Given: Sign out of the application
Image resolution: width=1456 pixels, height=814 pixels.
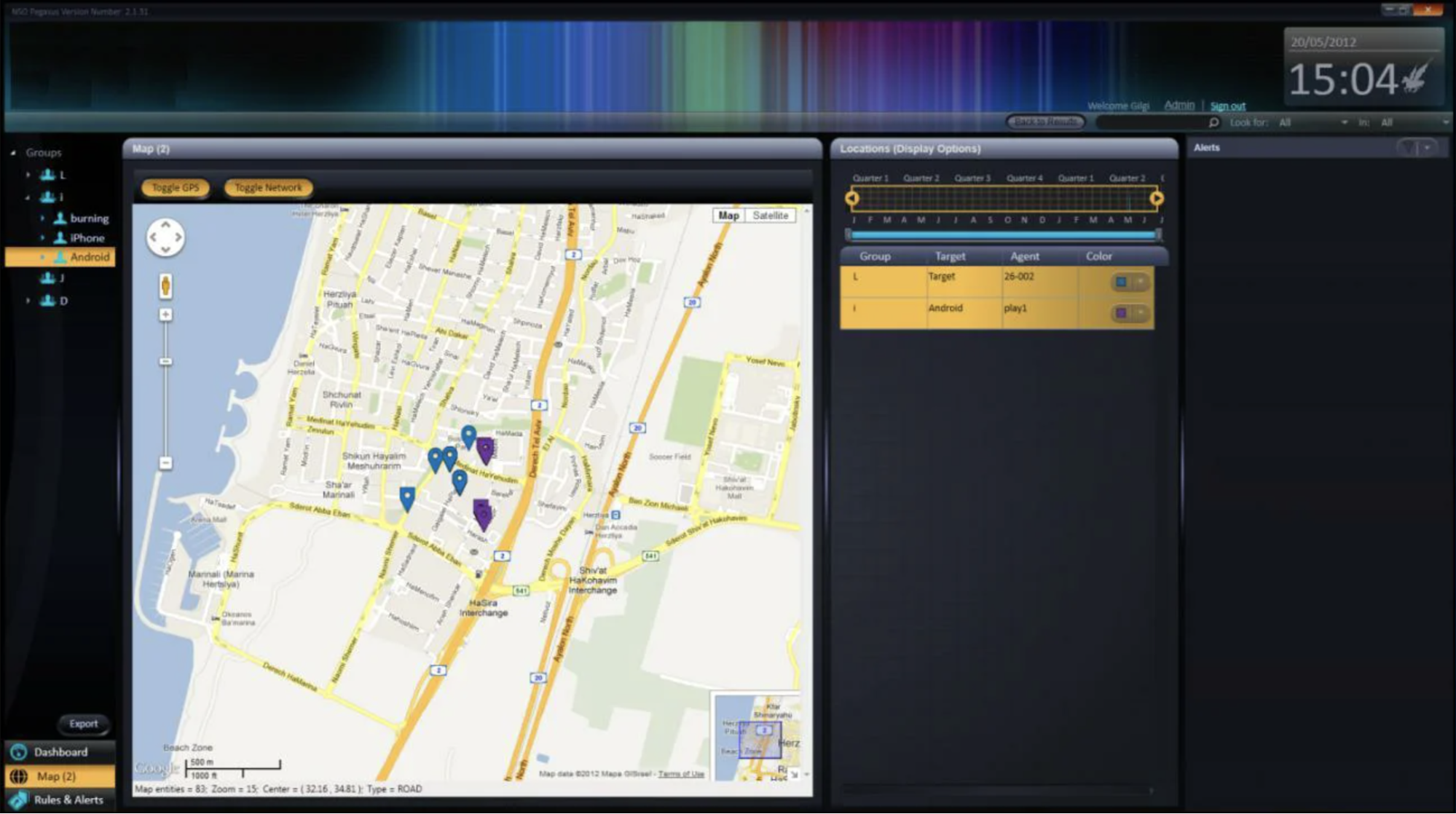Looking at the screenshot, I should tap(1227, 106).
